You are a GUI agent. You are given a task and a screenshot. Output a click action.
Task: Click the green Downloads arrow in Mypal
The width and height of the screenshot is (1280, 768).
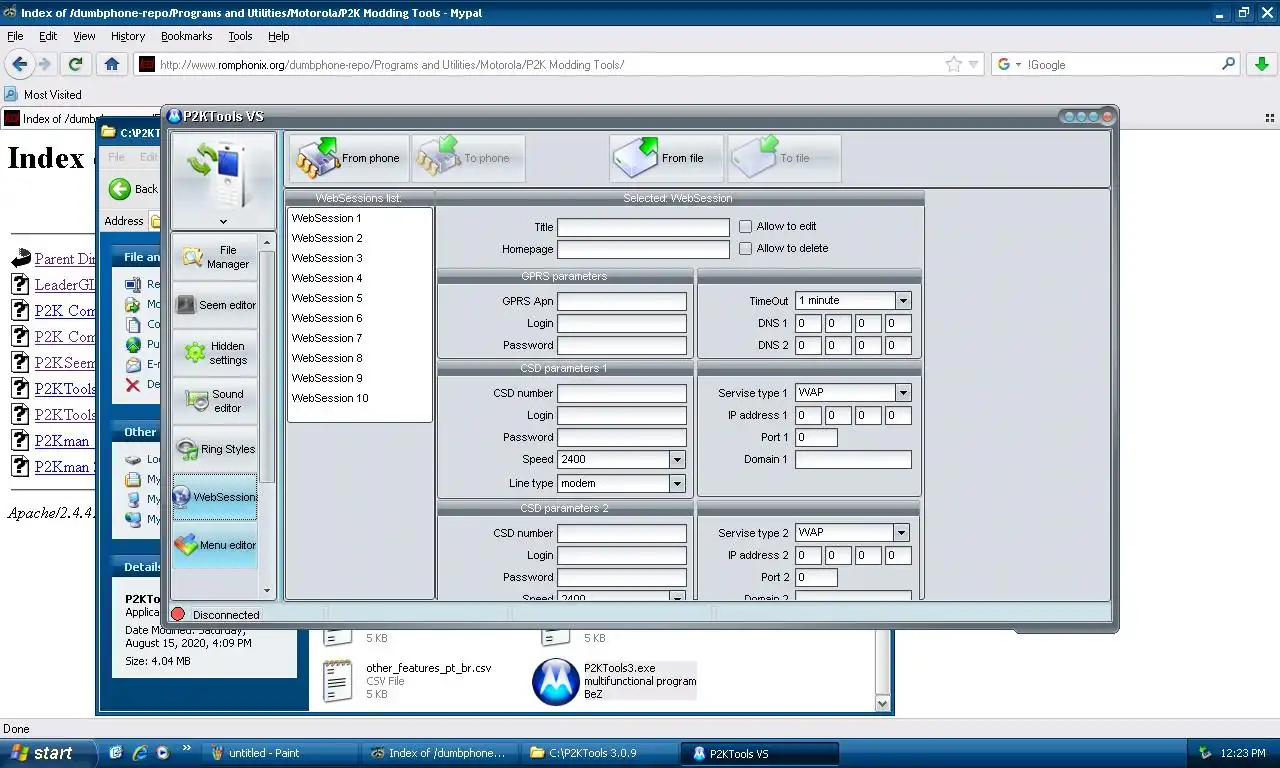[1261, 64]
